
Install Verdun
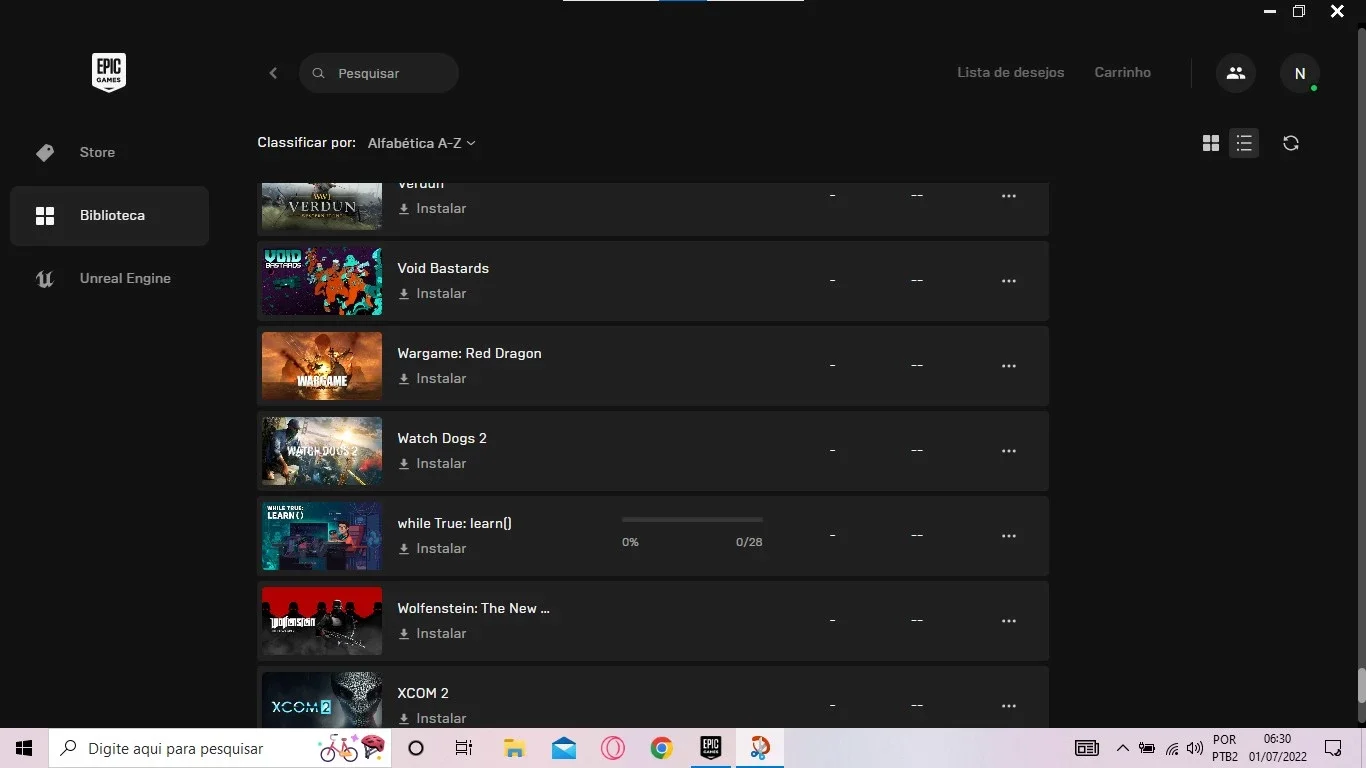432,209
